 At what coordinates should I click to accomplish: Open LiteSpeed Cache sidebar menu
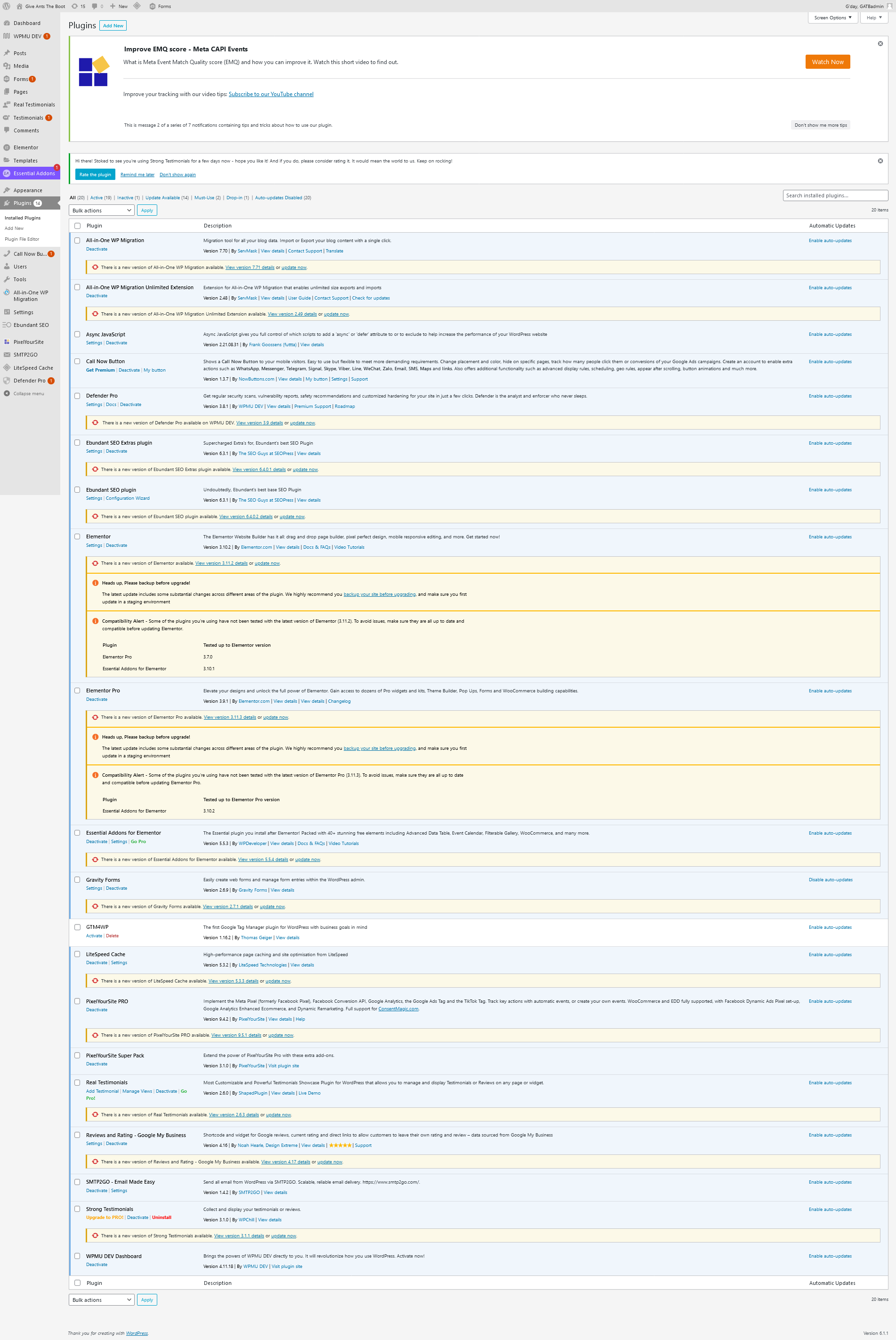point(32,367)
